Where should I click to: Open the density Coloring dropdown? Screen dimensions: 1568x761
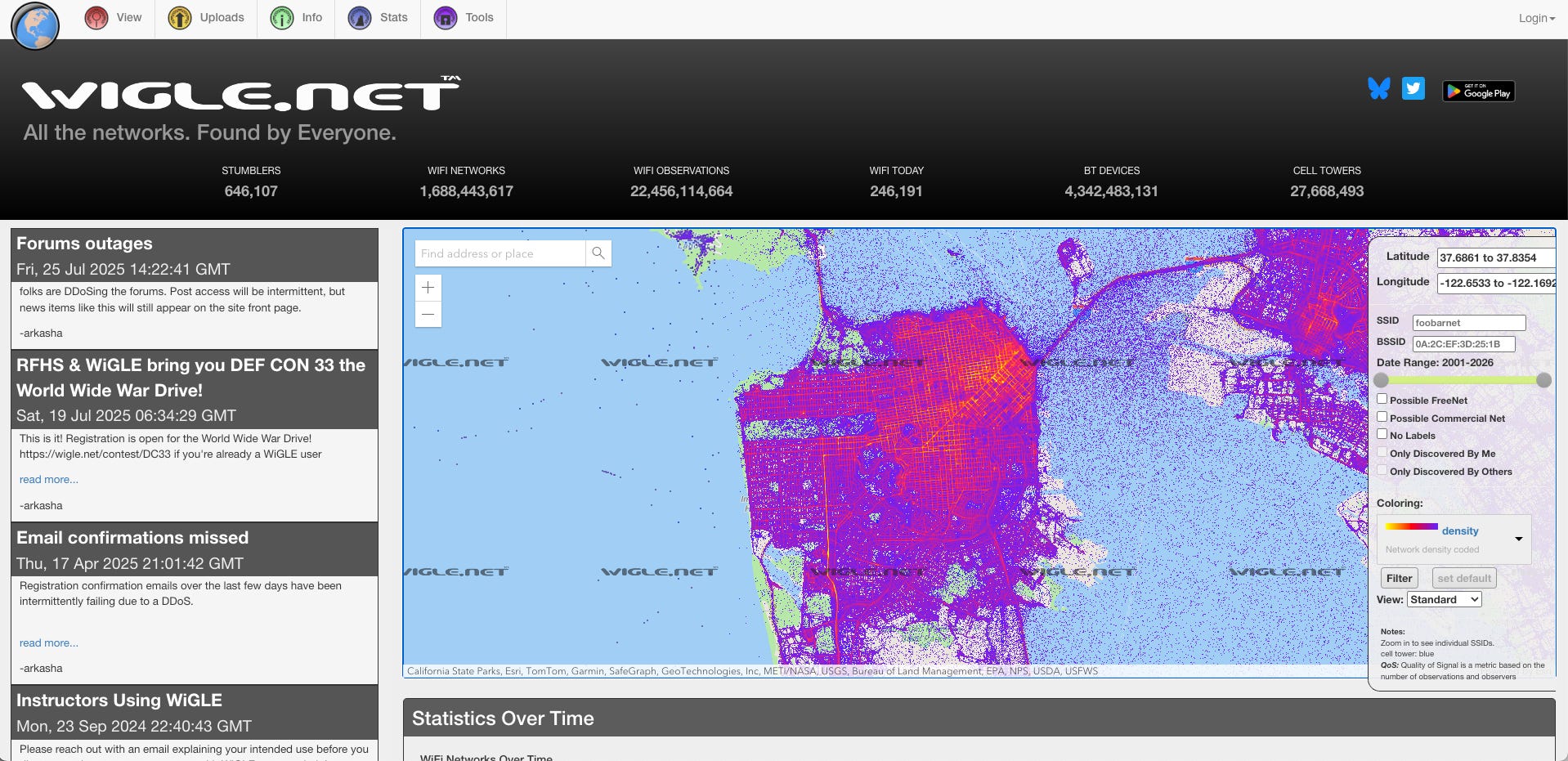1454,539
